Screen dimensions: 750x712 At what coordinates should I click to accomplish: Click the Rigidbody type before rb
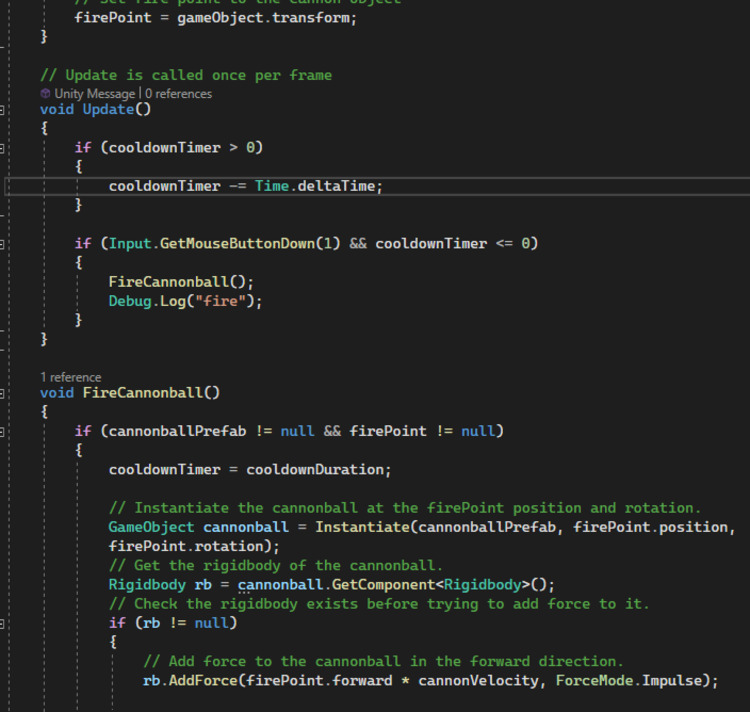tap(147, 585)
